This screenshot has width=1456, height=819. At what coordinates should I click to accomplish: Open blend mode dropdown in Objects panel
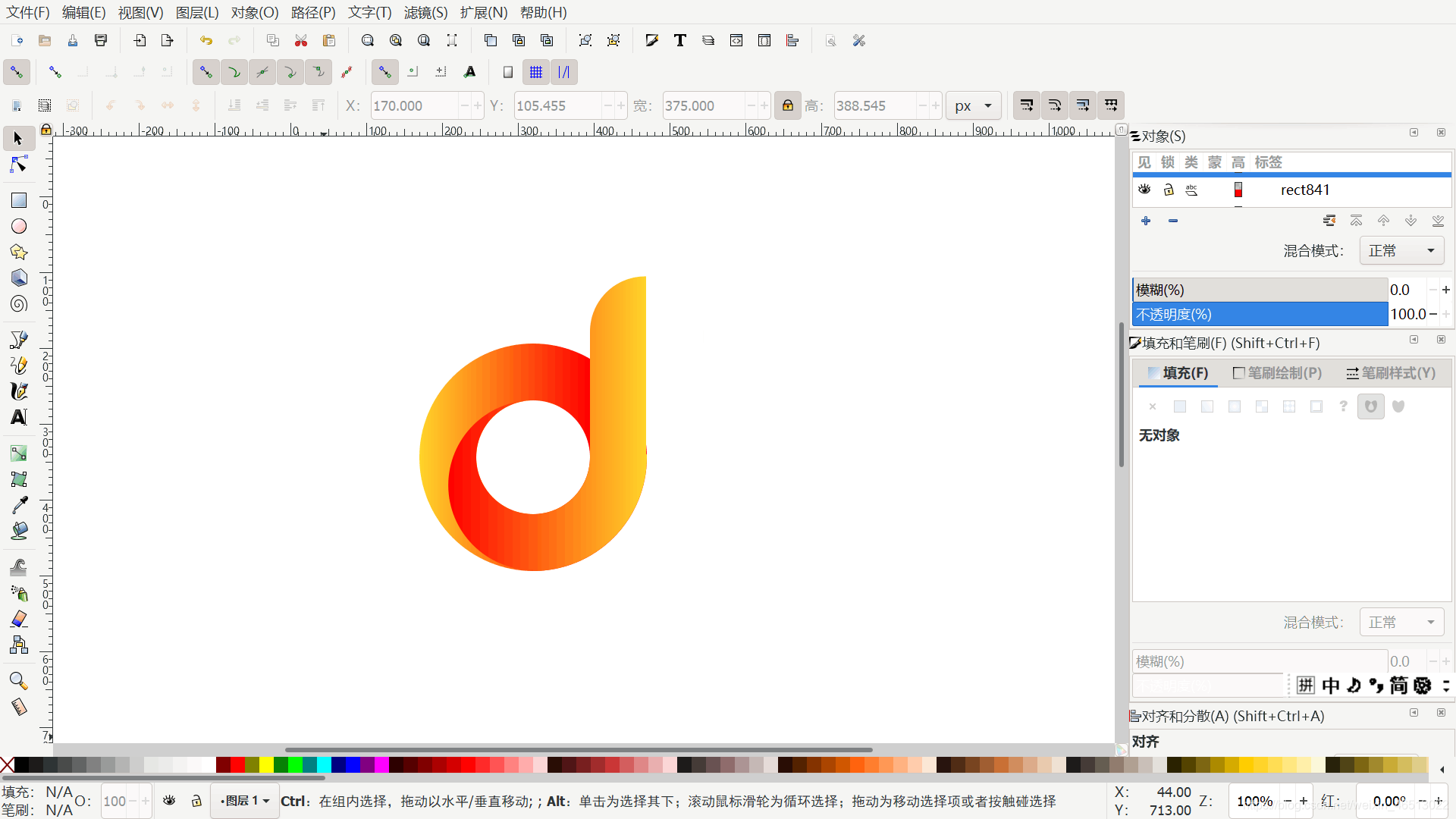click(x=1401, y=251)
